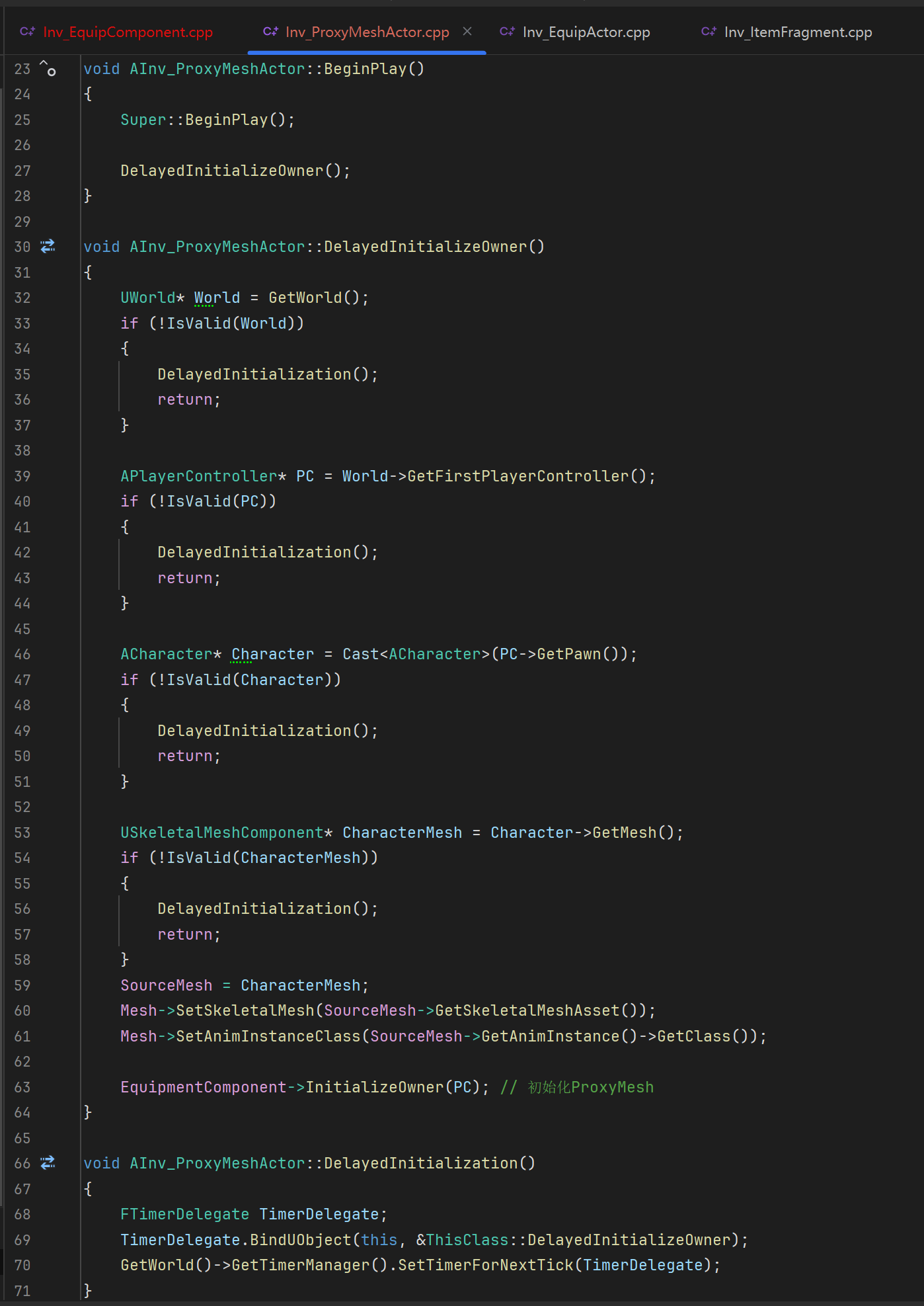Click IsValid(CharacterMesh) condition on line 54
The height and width of the screenshot is (1306, 924).
pyautogui.click(x=268, y=858)
